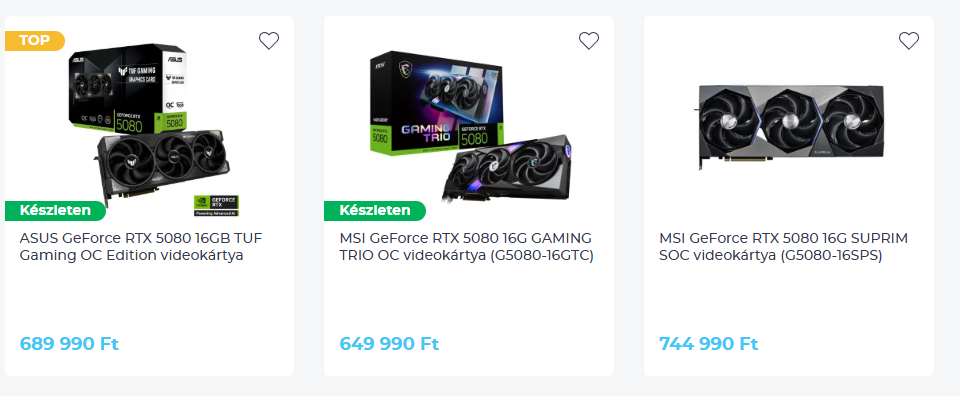This screenshot has height=396, width=960.
Task: Click the yellow TOP badge
Action: [34, 41]
